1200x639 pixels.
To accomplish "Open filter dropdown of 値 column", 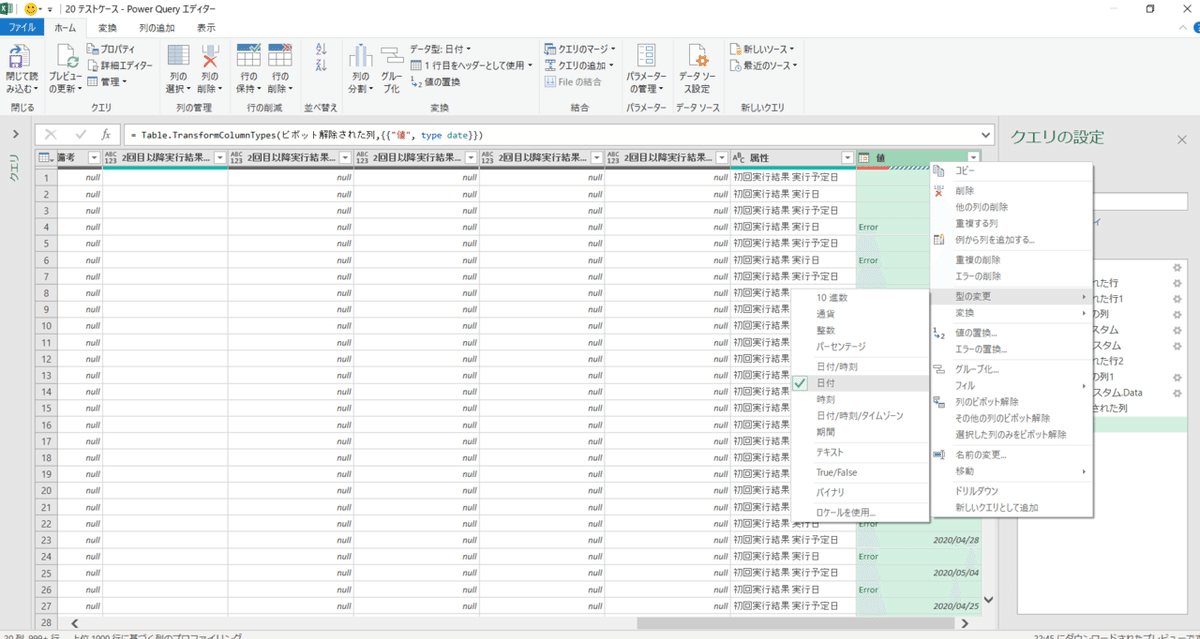I will click(x=972, y=157).
